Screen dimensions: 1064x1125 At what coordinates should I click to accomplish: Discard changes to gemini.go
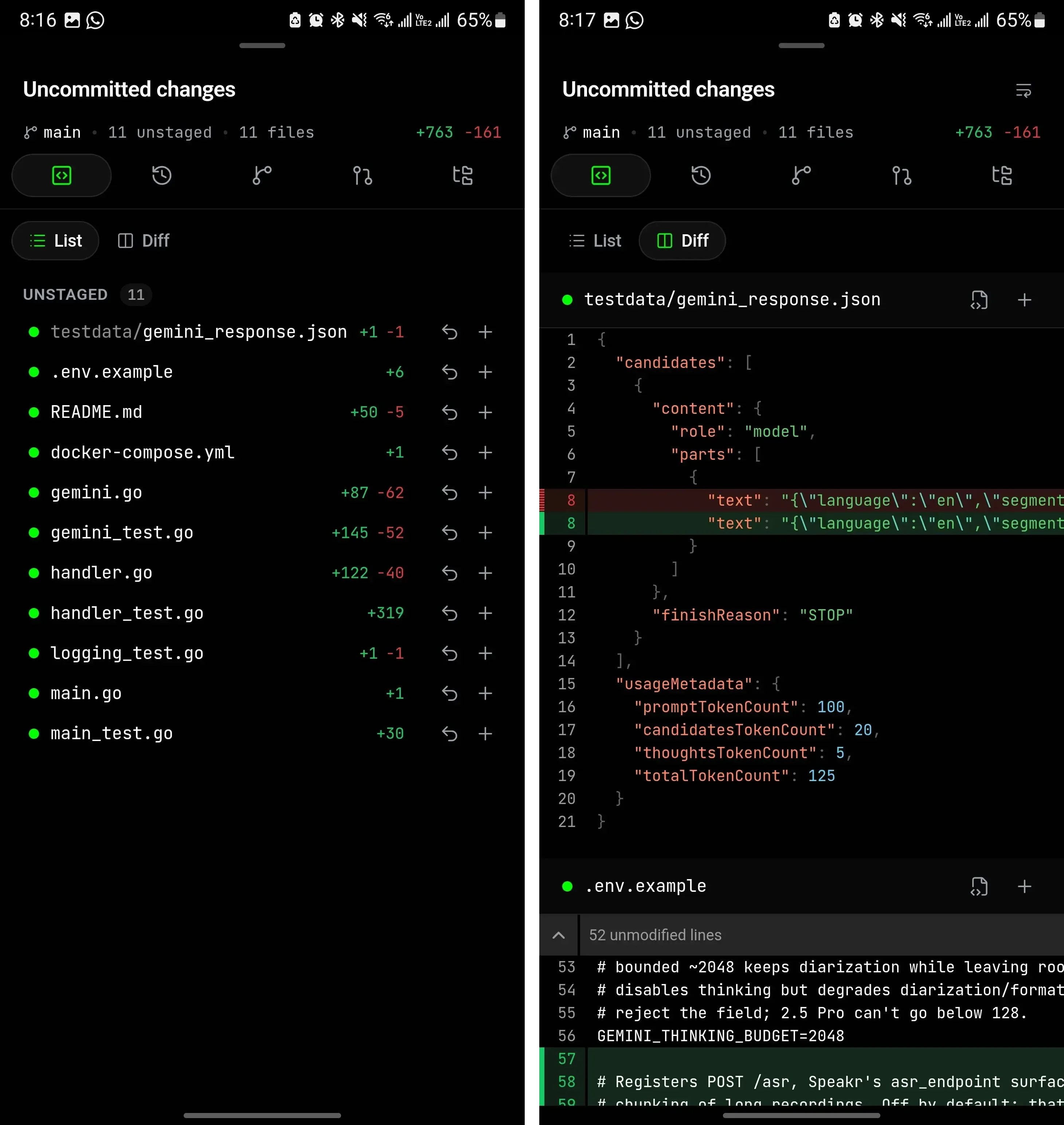click(x=449, y=493)
